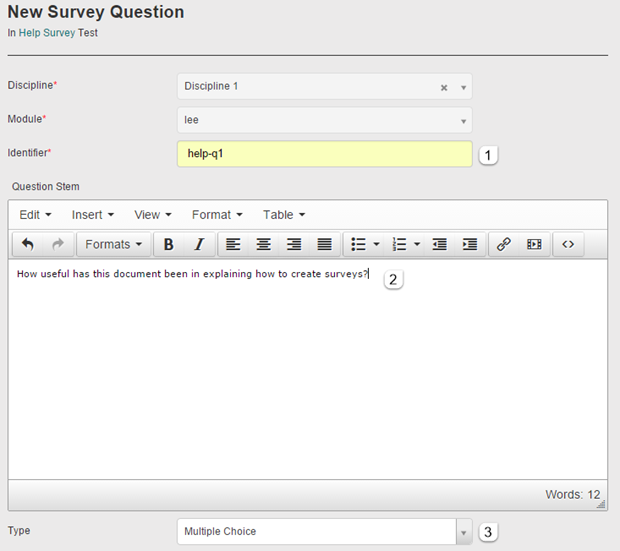Click the Identifier field help-q1
Viewport: 620px width, 551px height.
pyautogui.click(x=324, y=154)
